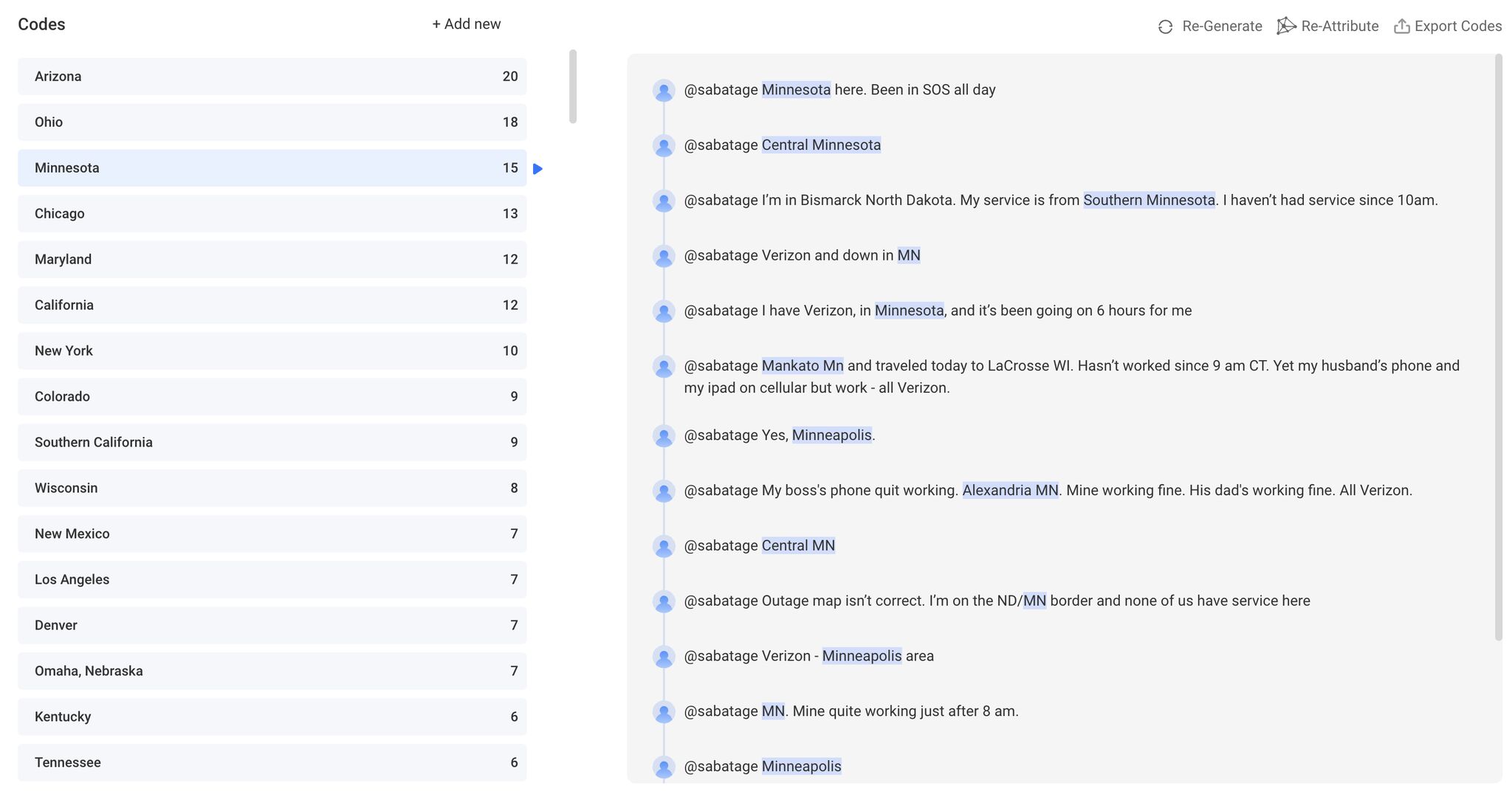The image size is (1512, 797).
Task: Select the Omaha, Nebraska code
Action: (272, 671)
